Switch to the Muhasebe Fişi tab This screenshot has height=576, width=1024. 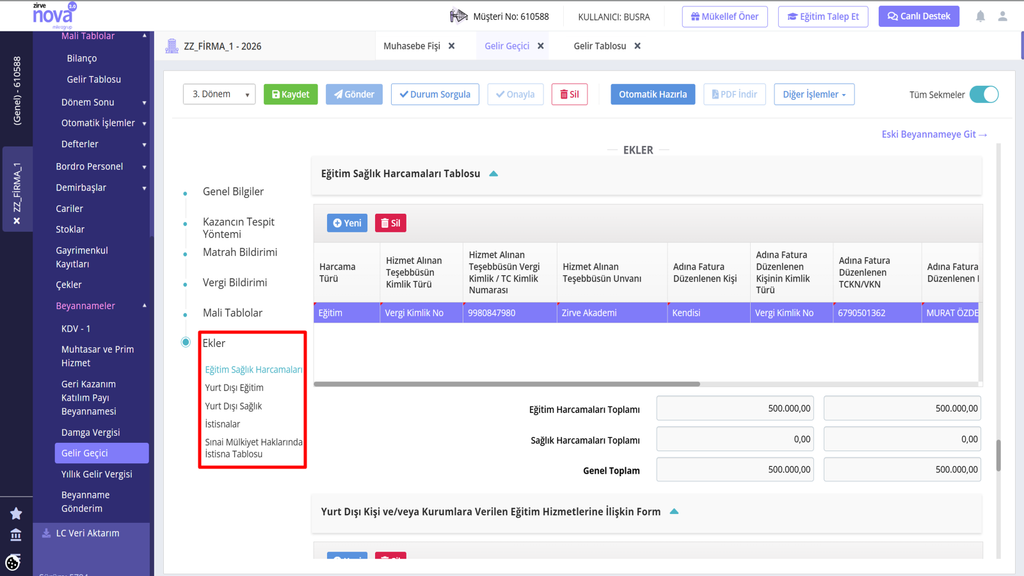coord(411,46)
